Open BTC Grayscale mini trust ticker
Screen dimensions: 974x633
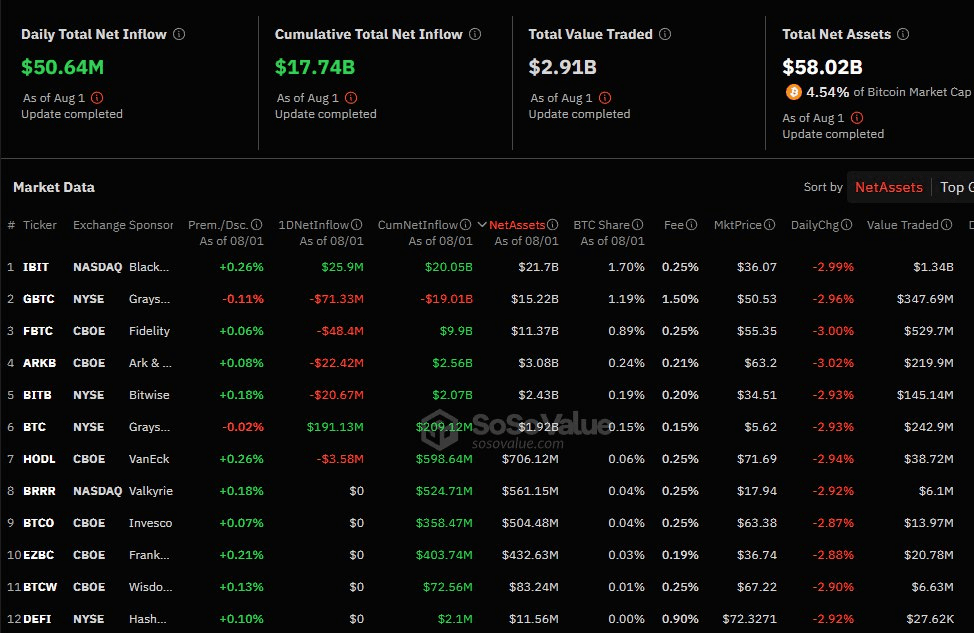pos(35,427)
